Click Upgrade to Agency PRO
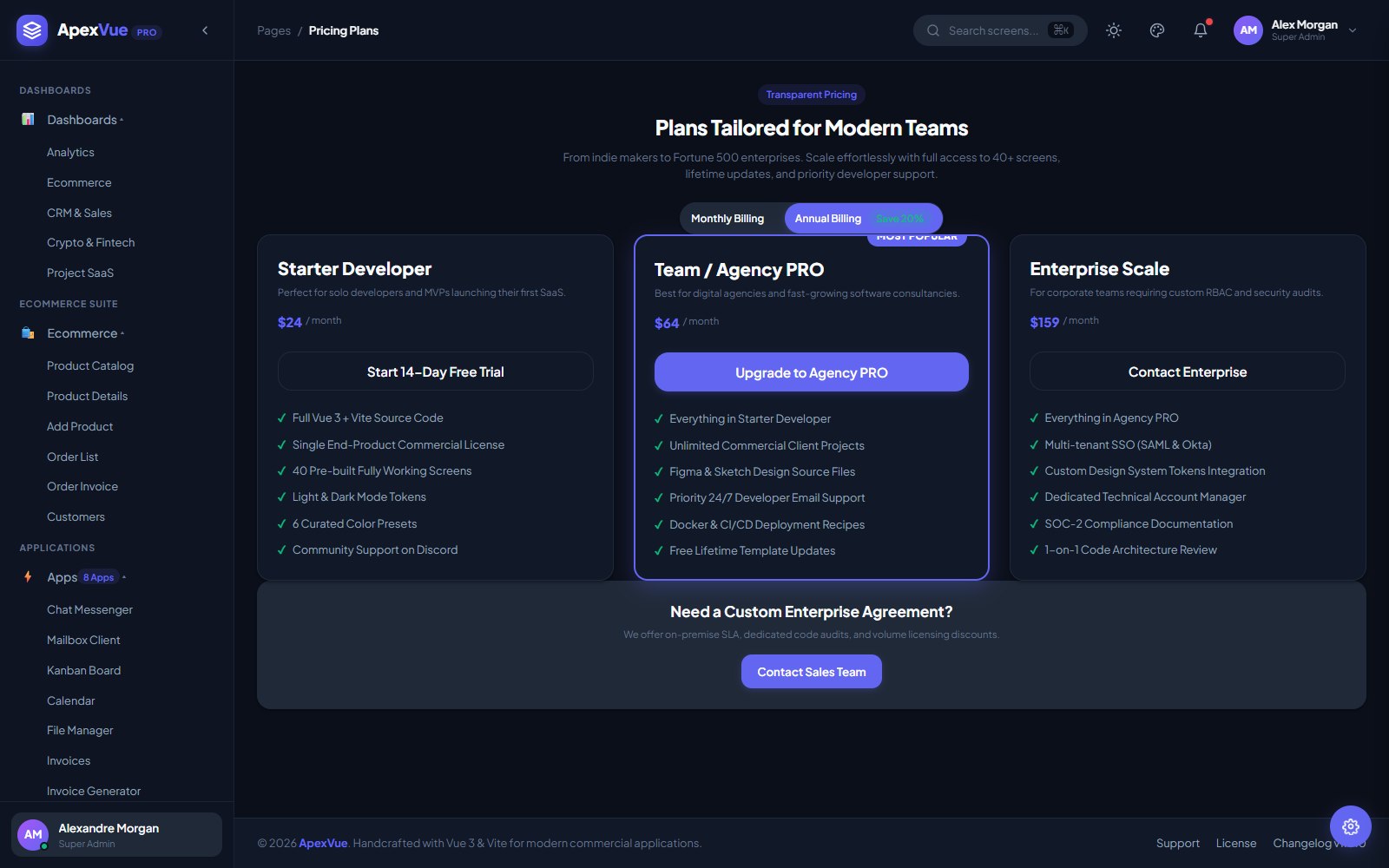Screen dimensions: 1389x868 812,372
